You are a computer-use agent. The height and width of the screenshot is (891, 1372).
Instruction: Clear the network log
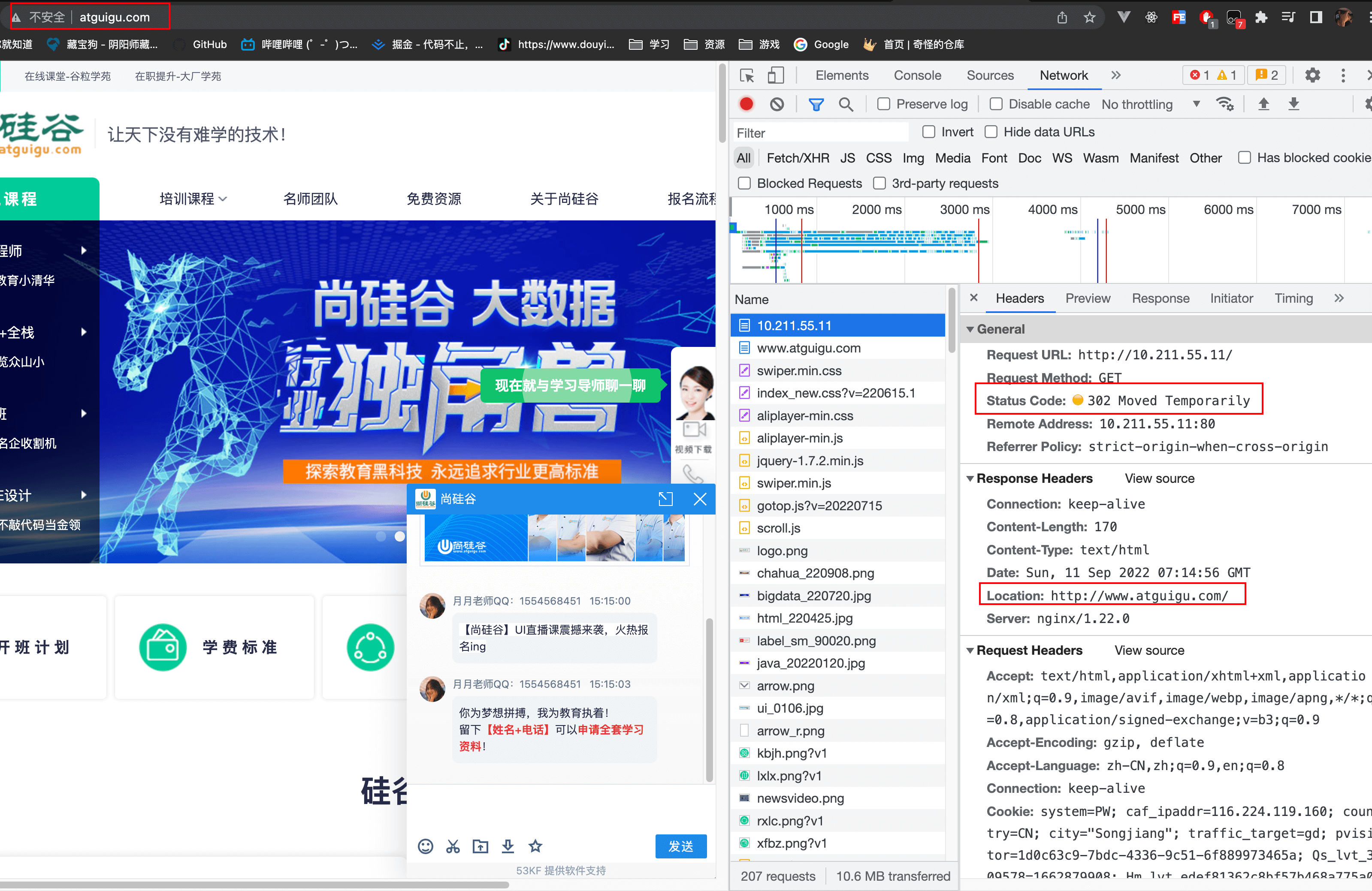[x=777, y=104]
